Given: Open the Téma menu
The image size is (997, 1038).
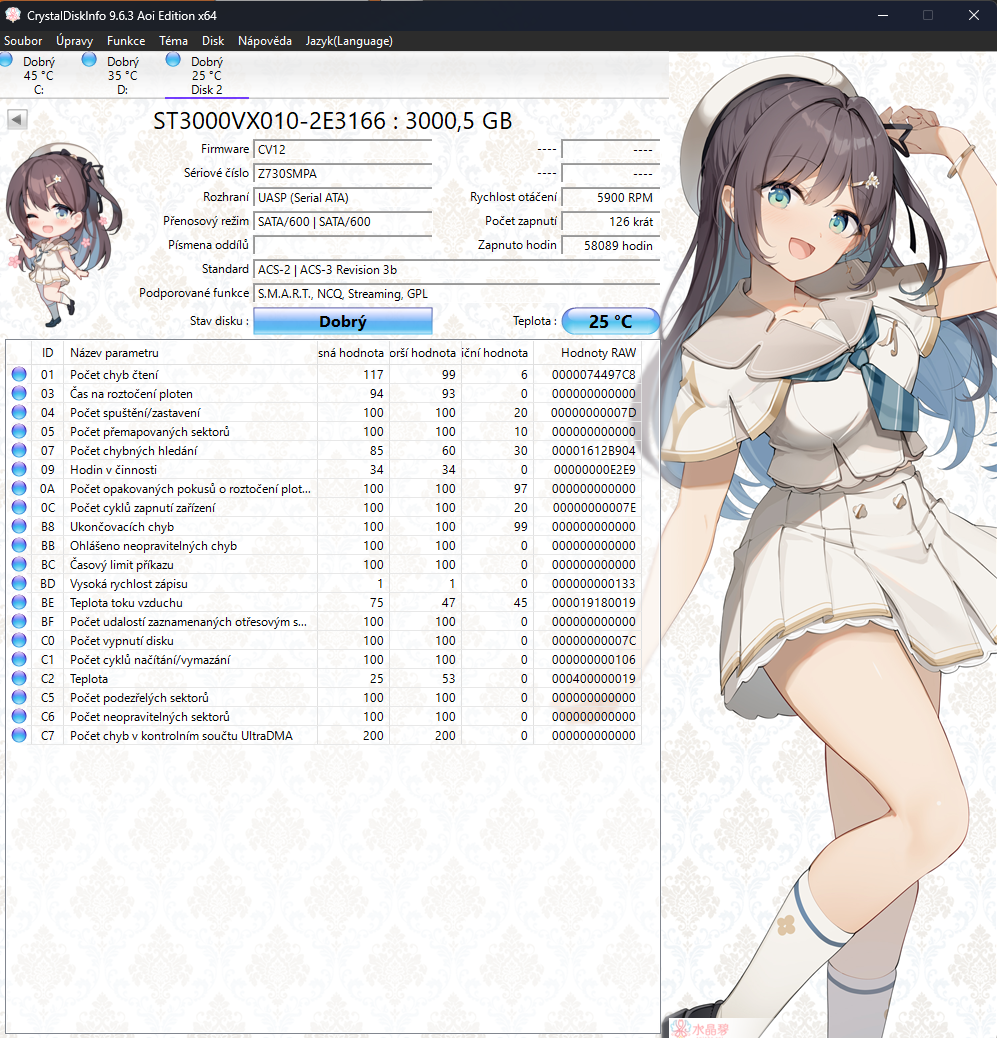Looking at the screenshot, I should coord(173,41).
